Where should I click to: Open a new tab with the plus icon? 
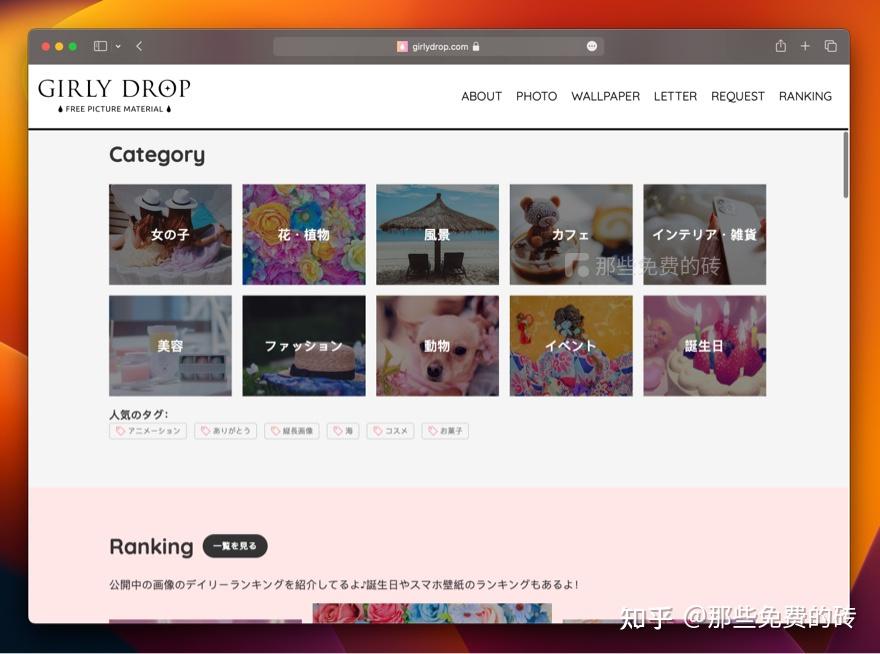804,46
